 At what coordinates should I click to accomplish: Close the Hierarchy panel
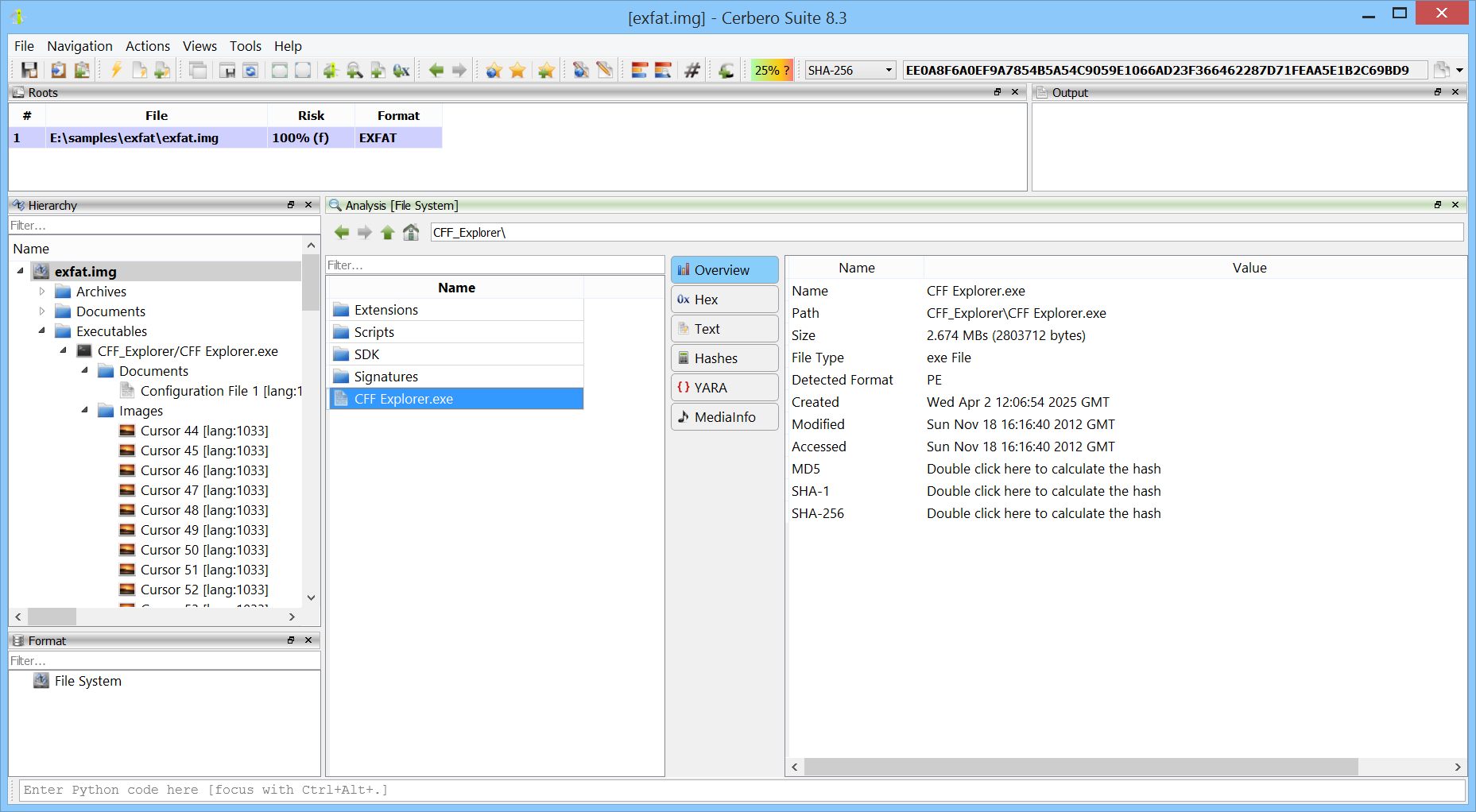(308, 205)
